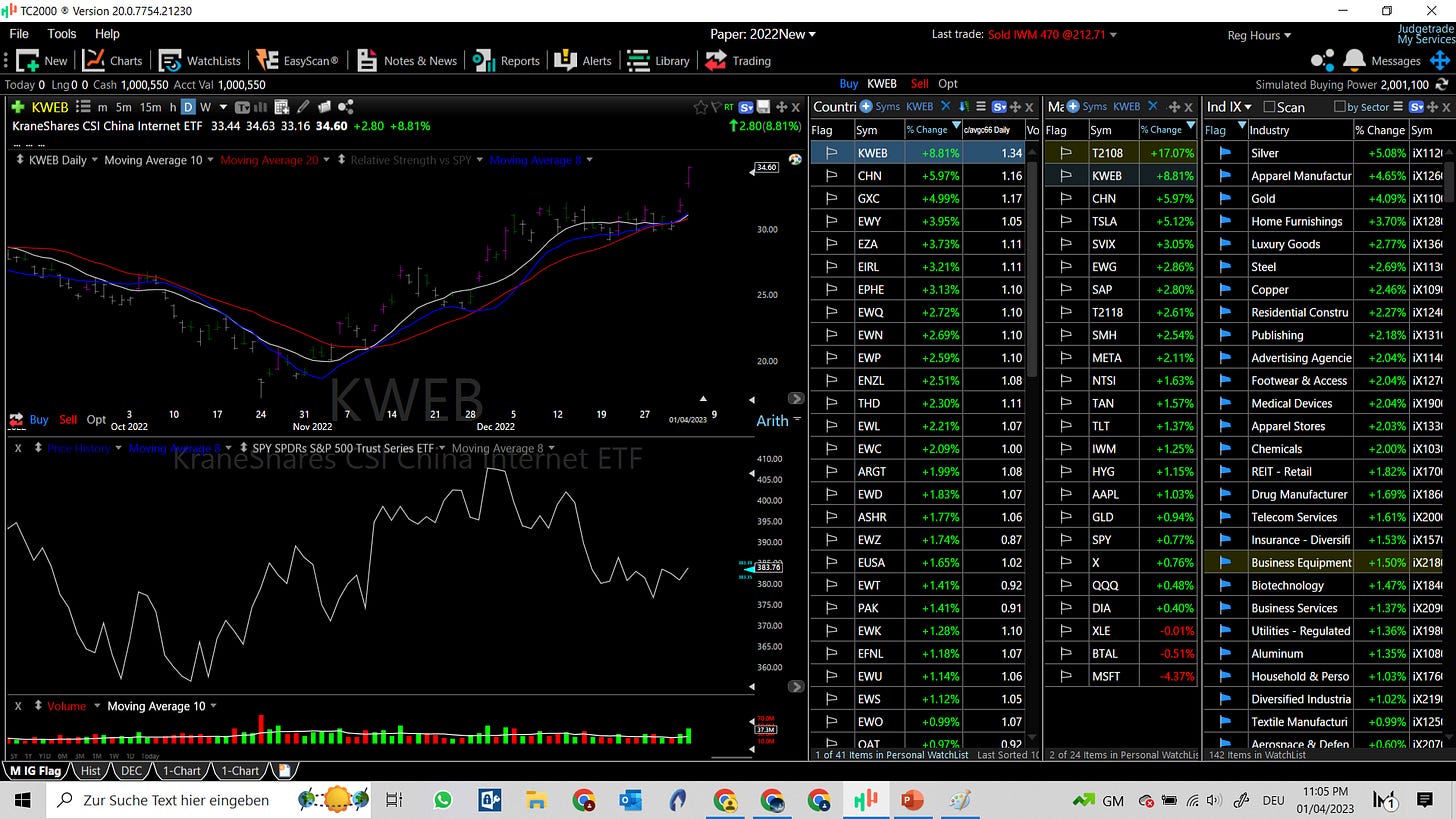
Task: Open the New toolbar button
Action: pos(41,60)
